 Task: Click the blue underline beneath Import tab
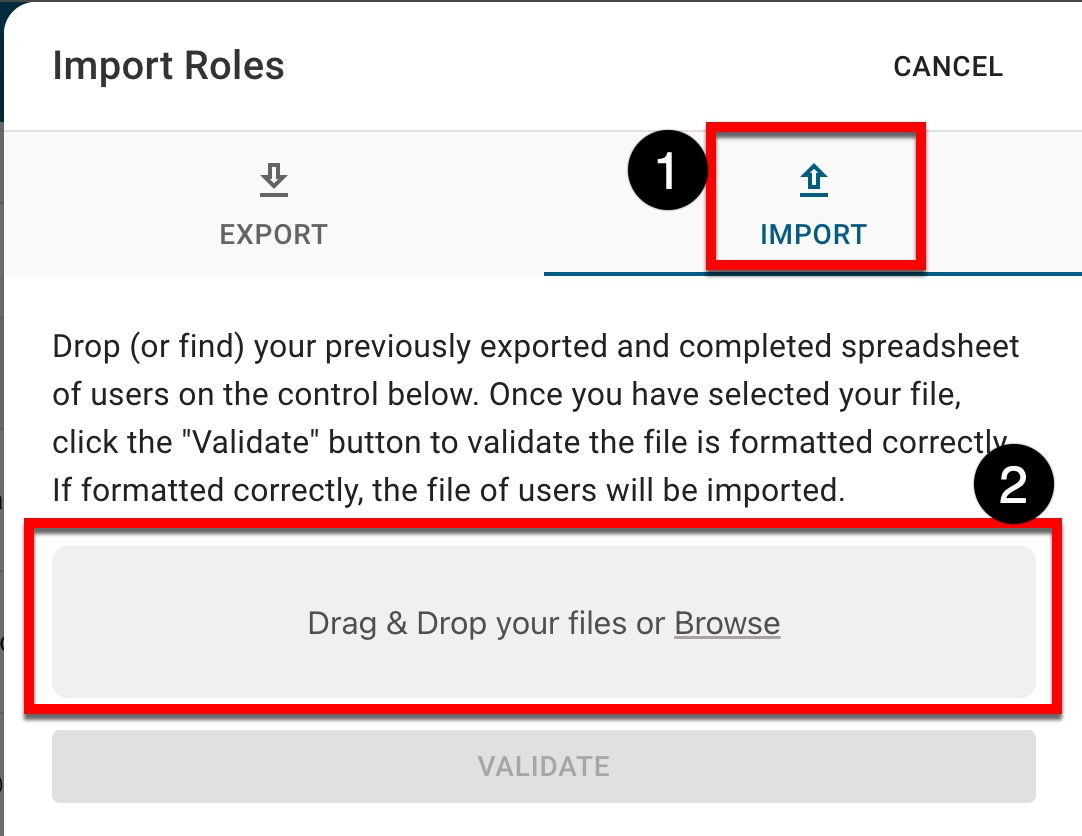click(812, 273)
